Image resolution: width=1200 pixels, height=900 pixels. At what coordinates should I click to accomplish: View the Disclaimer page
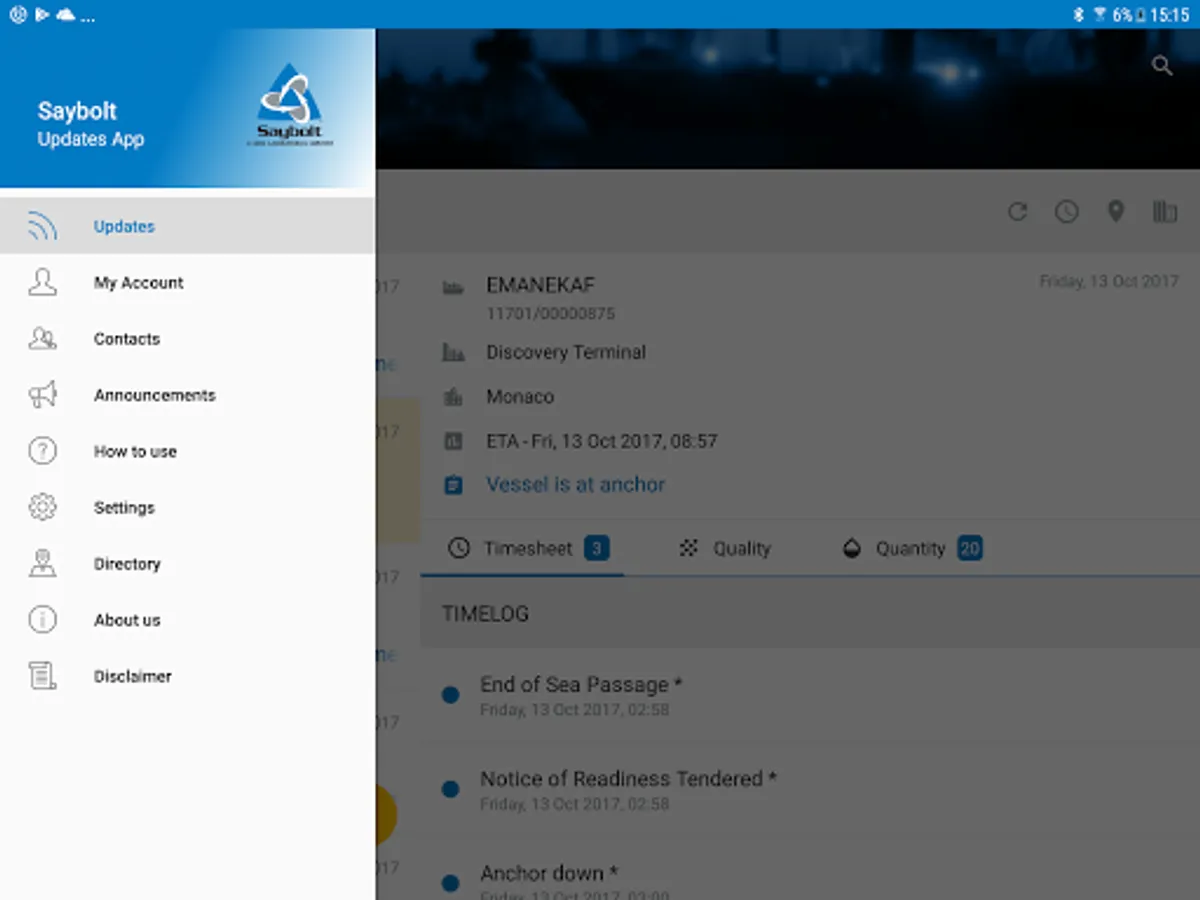(x=187, y=676)
